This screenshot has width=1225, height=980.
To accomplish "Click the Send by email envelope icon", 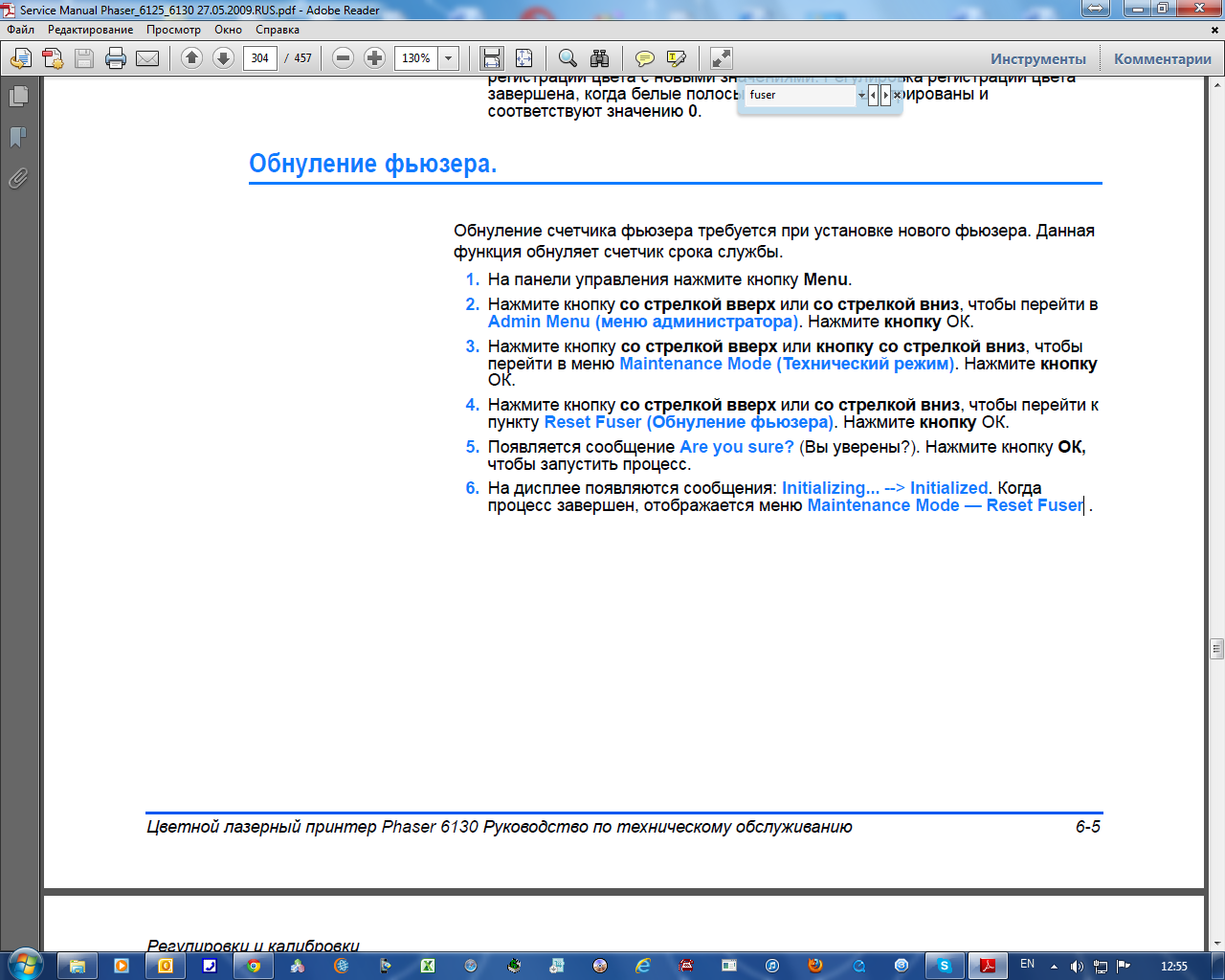I will [147, 58].
